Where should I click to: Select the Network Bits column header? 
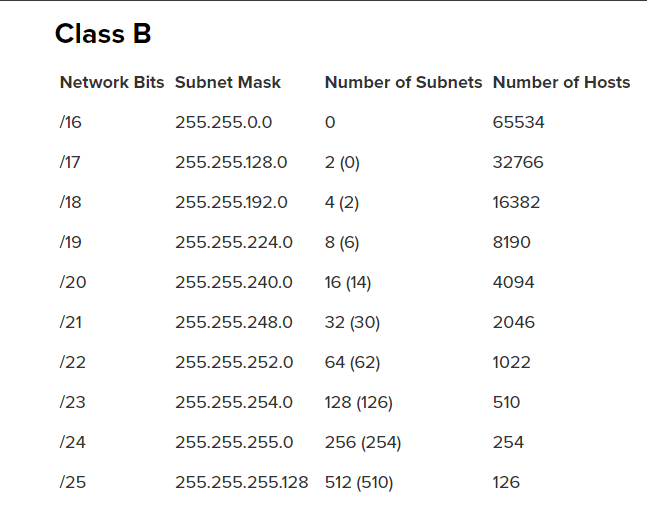pyautogui.click(x=112, y=83)
